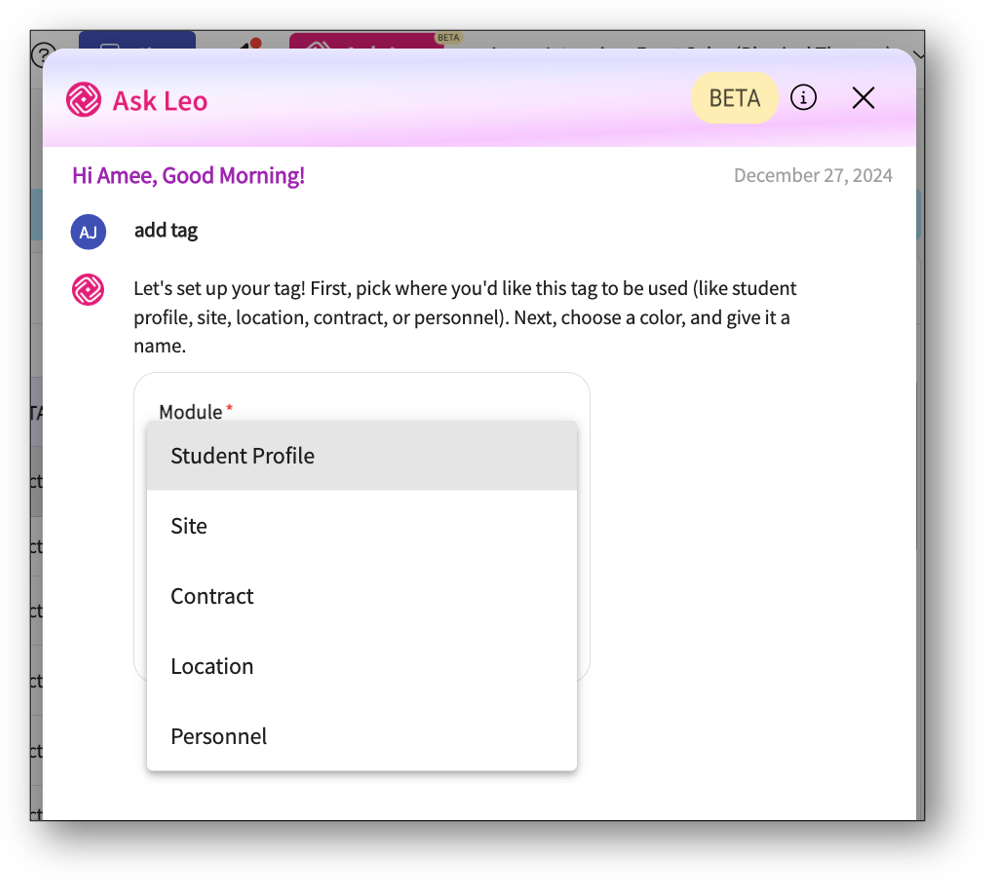Close the Ask Leo chat panel

click(863, 97)
